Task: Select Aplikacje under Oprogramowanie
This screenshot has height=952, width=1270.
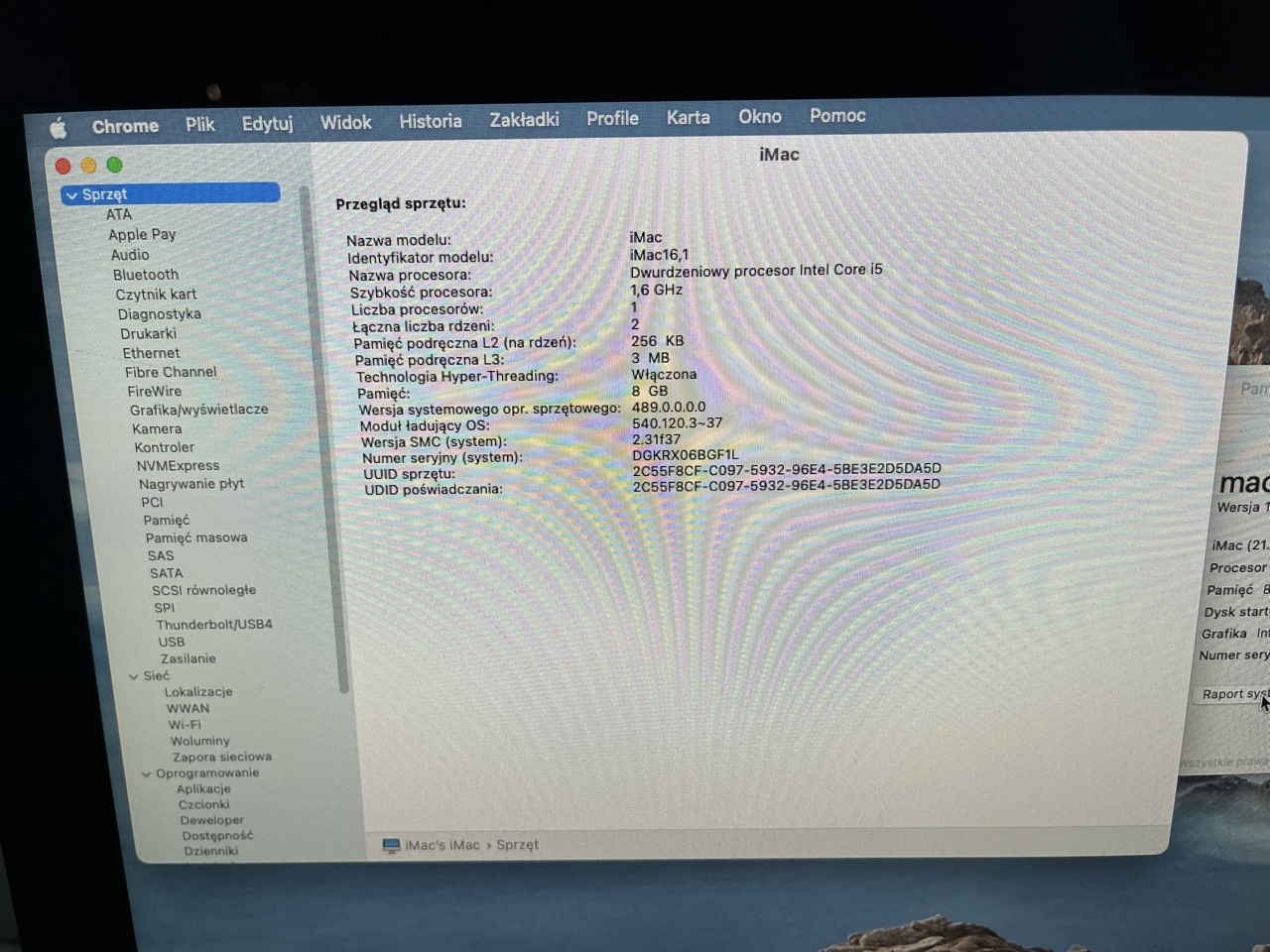Action: coord(203,789)
